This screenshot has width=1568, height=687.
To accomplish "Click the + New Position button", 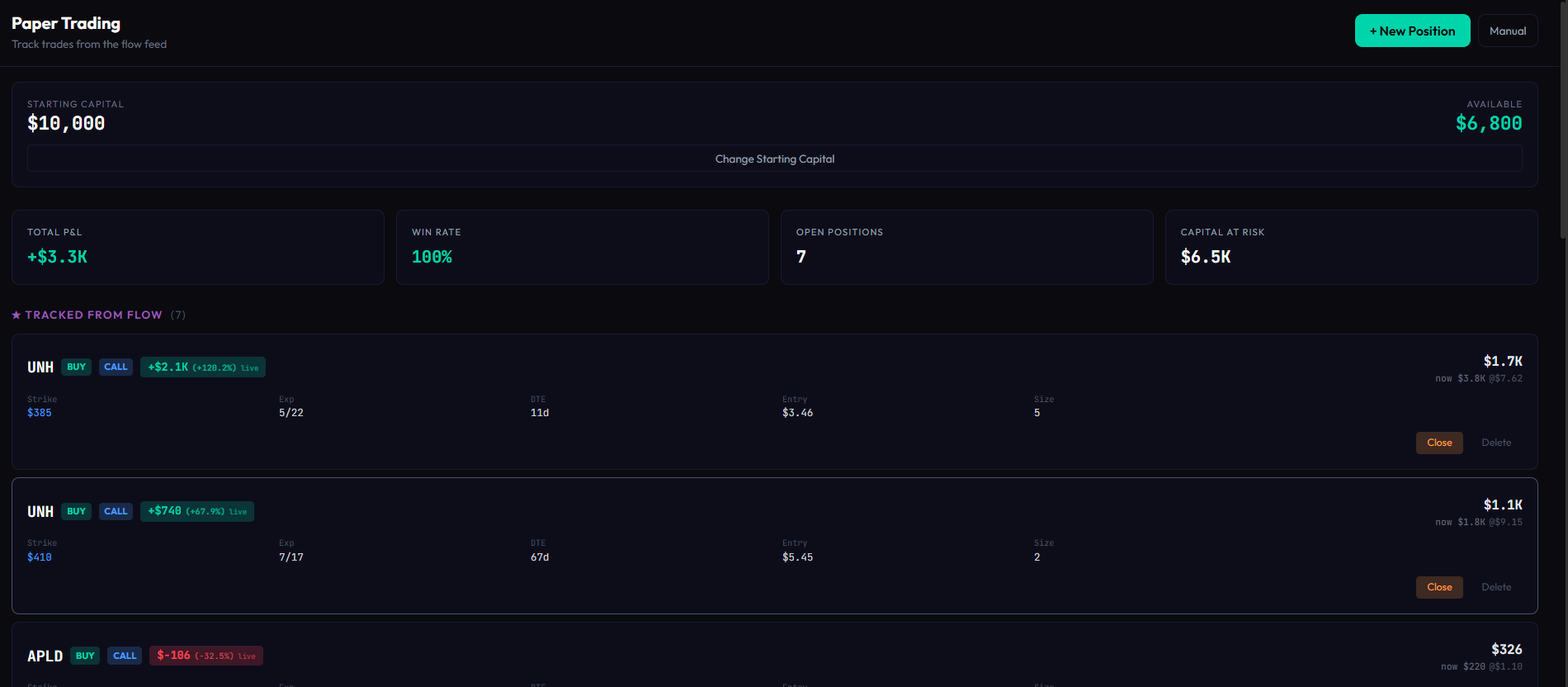I will click(x=1412, y=31).
